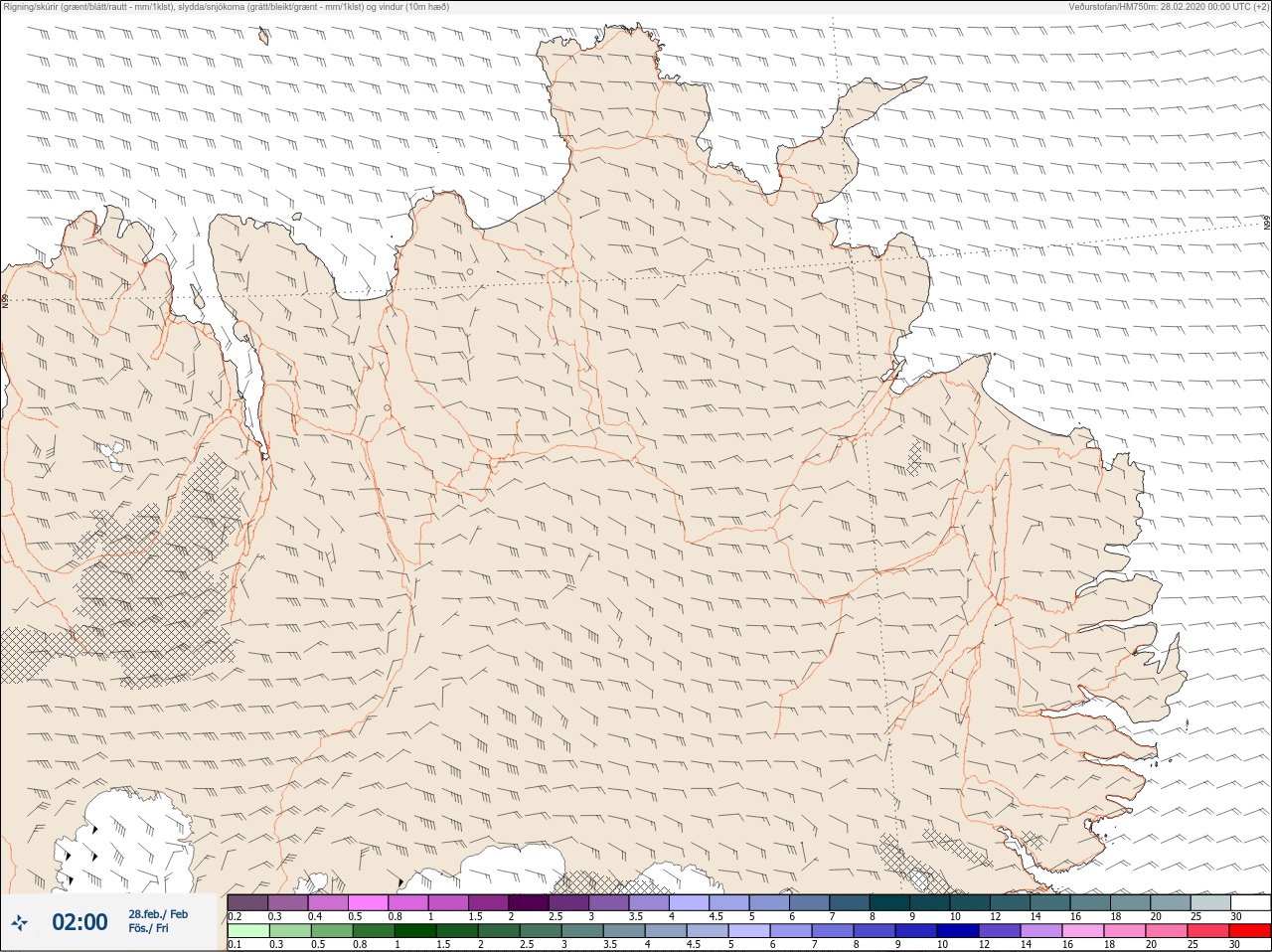Select the dusky purple 0.2 swatch in upper legend row

(x=247, y=902)
